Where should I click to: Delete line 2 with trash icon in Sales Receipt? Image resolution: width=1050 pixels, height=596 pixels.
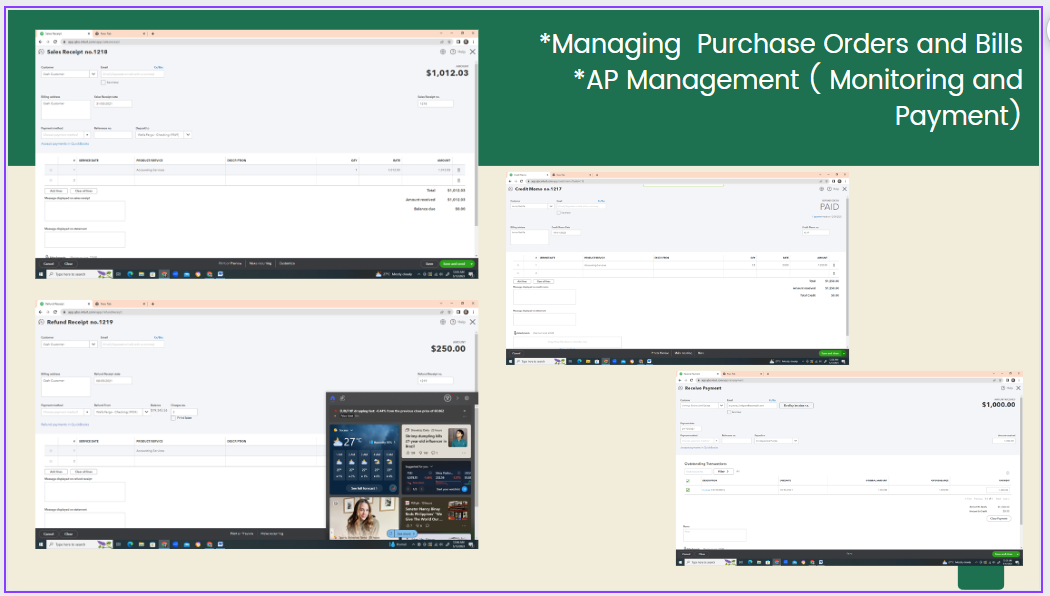(x=459, y=180)
